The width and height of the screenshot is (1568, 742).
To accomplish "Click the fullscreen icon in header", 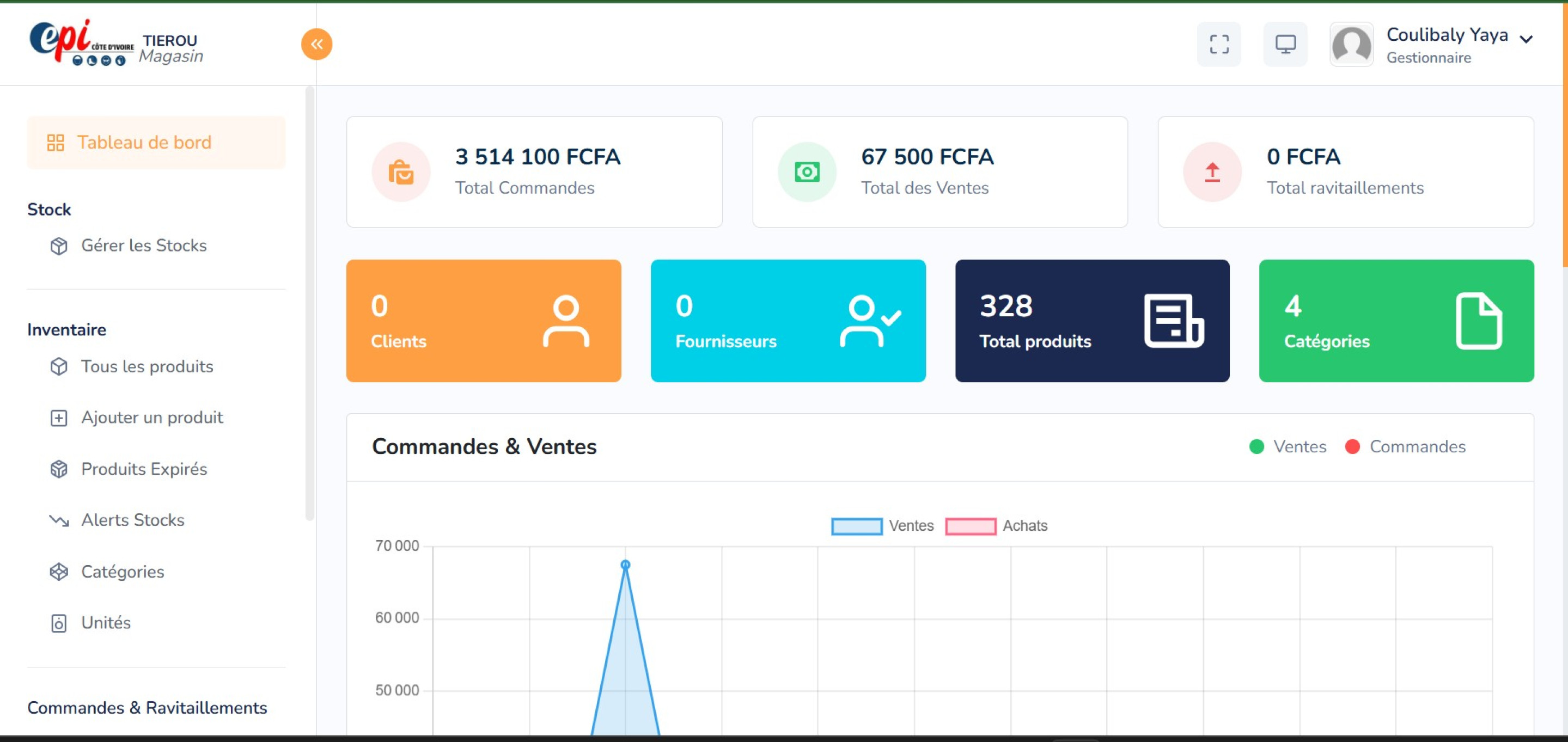I will pos(1218,44).
